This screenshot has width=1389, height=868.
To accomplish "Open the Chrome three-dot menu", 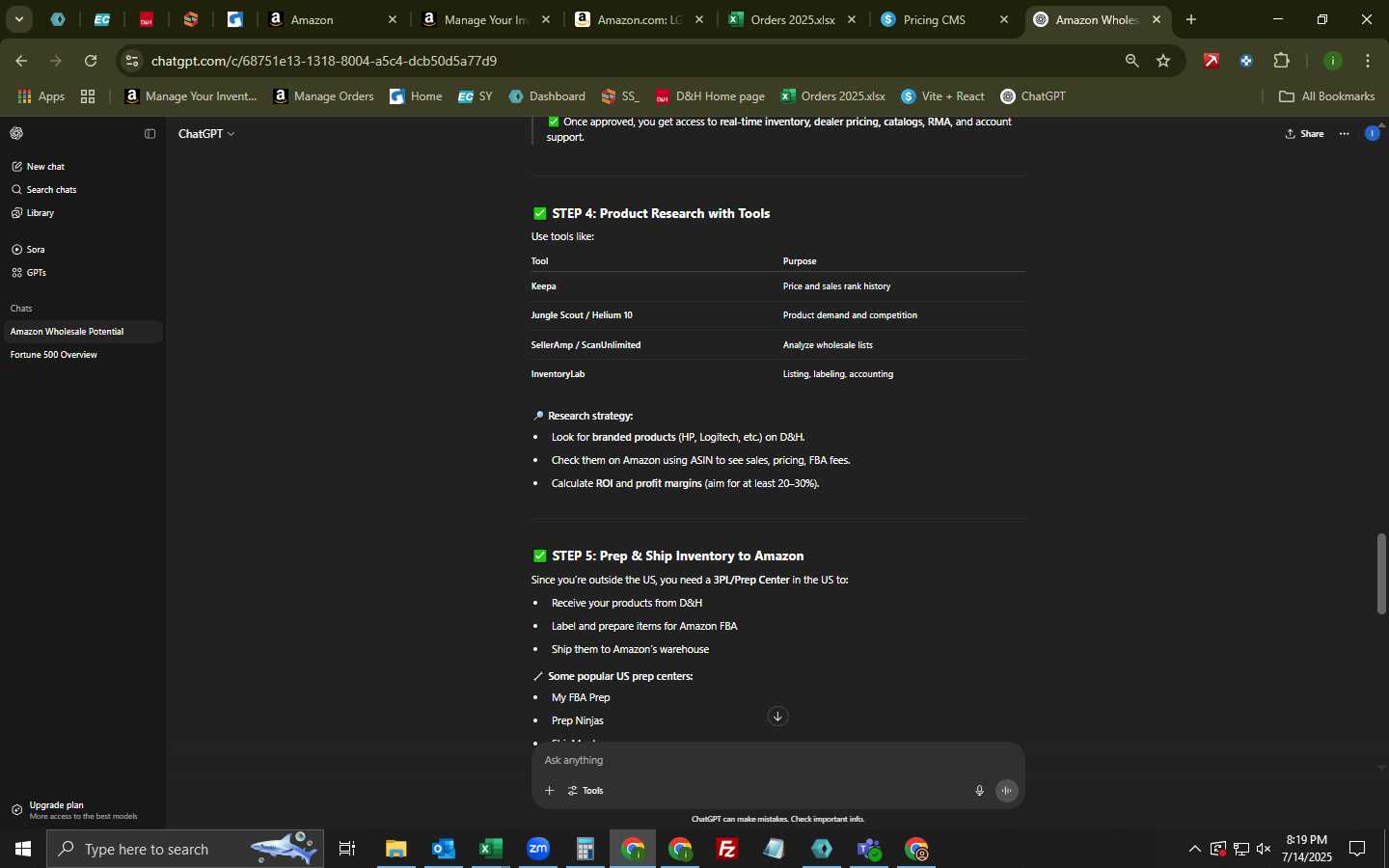I will 1368,61.
